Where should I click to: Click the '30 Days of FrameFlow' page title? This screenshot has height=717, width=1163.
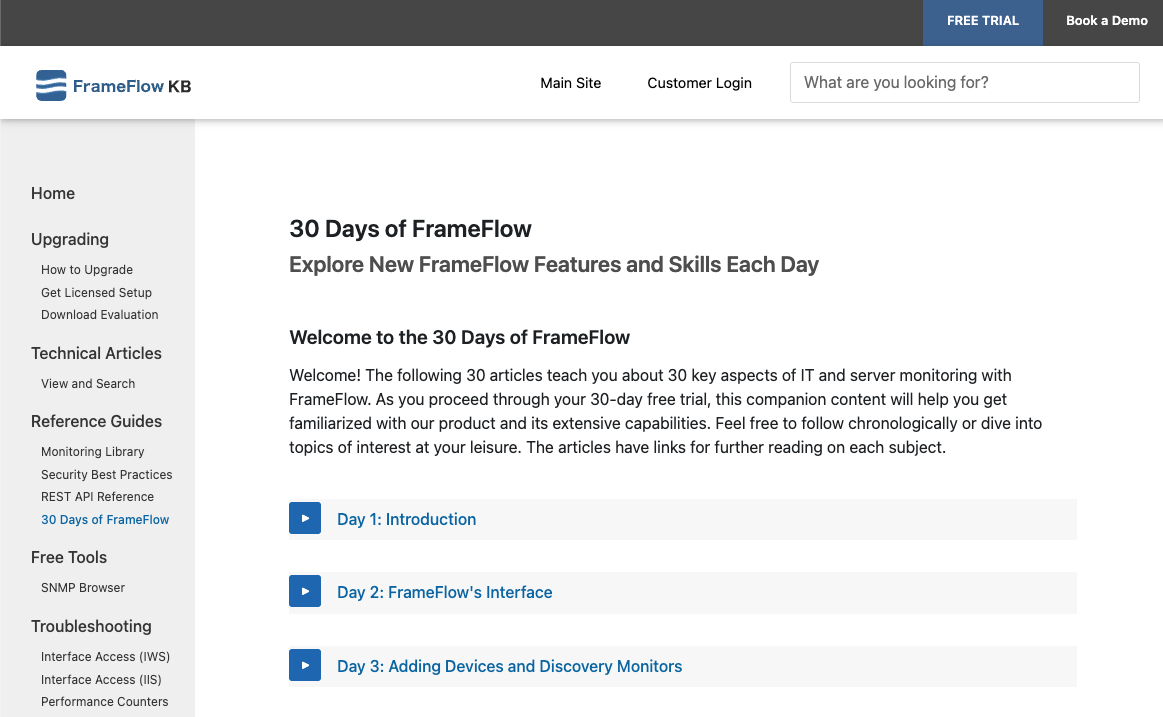click(x=410, y=229)
